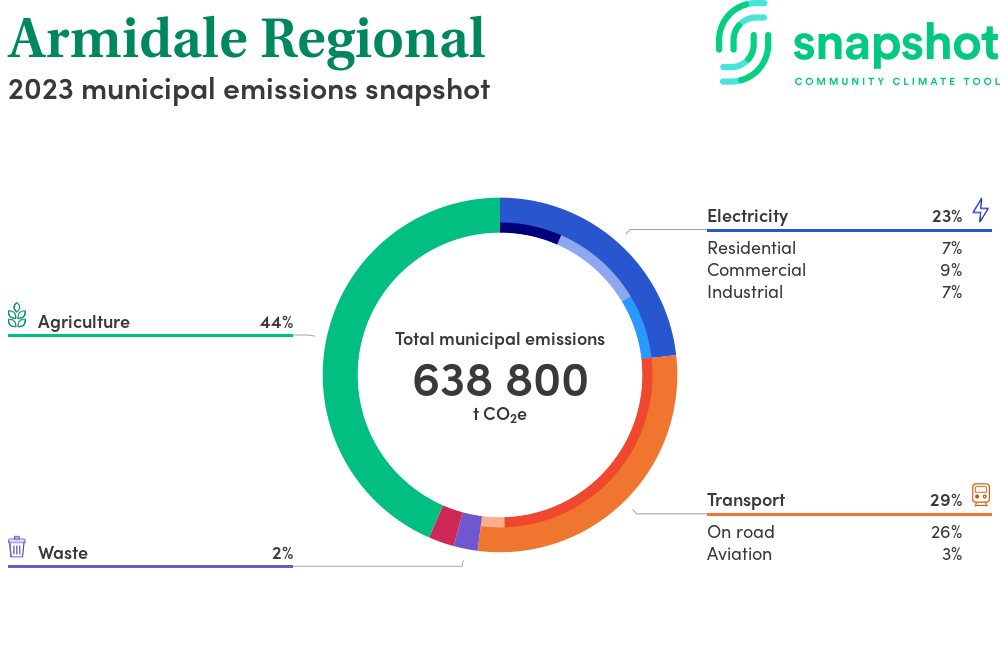Click the 638 800 total emissions figure
The image size is (1000, 670).
point(500,381)
